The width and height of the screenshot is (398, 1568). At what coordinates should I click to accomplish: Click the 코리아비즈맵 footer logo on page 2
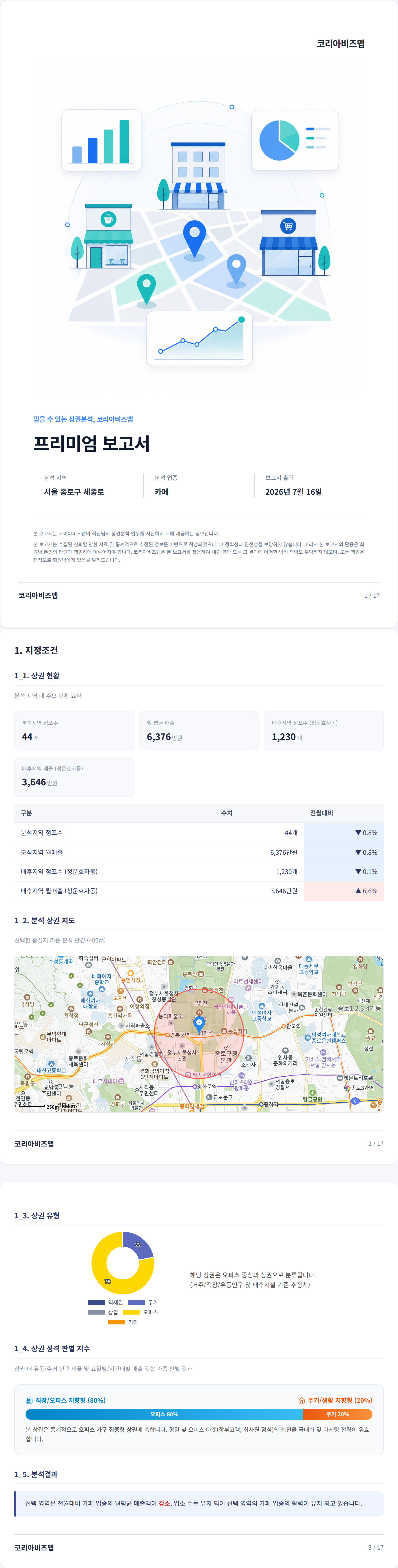pos(34,1144)
